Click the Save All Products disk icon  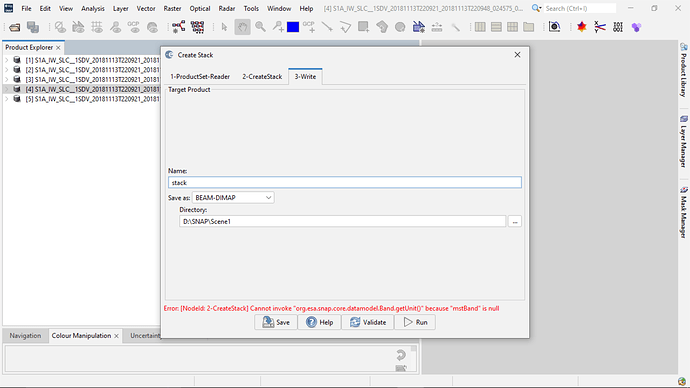point(33,27)
